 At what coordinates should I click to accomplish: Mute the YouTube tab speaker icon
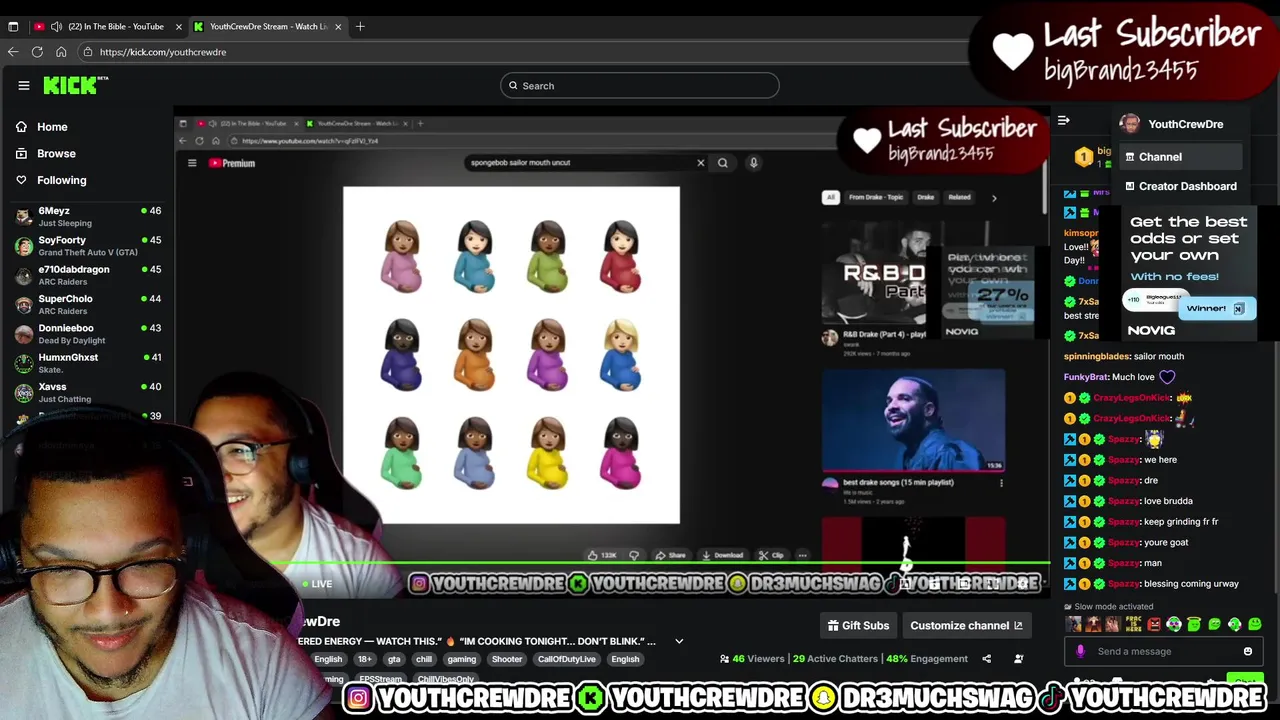(x=56, y=26)
